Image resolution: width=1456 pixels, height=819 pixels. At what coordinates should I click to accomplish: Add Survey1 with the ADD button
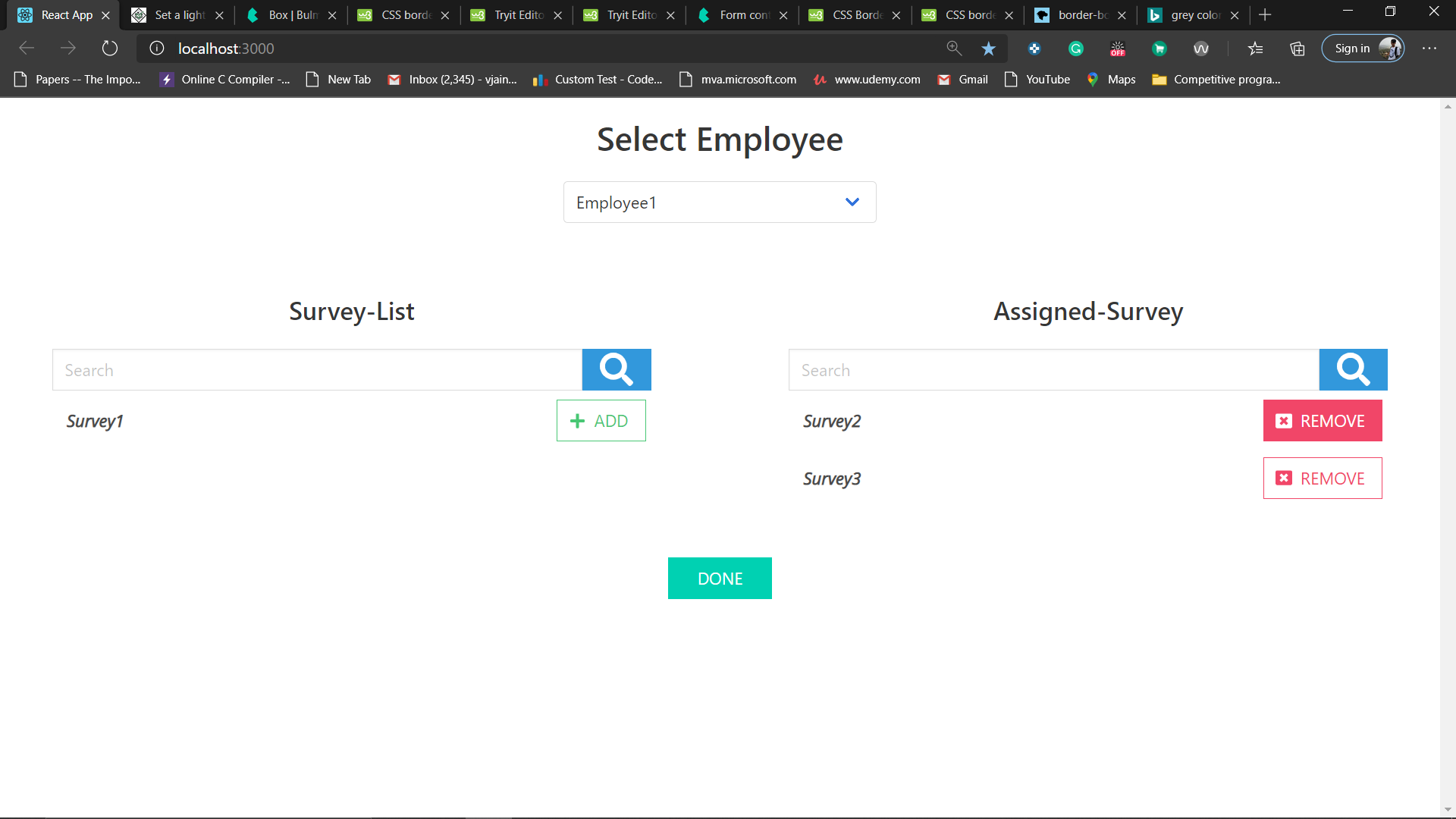601,421
